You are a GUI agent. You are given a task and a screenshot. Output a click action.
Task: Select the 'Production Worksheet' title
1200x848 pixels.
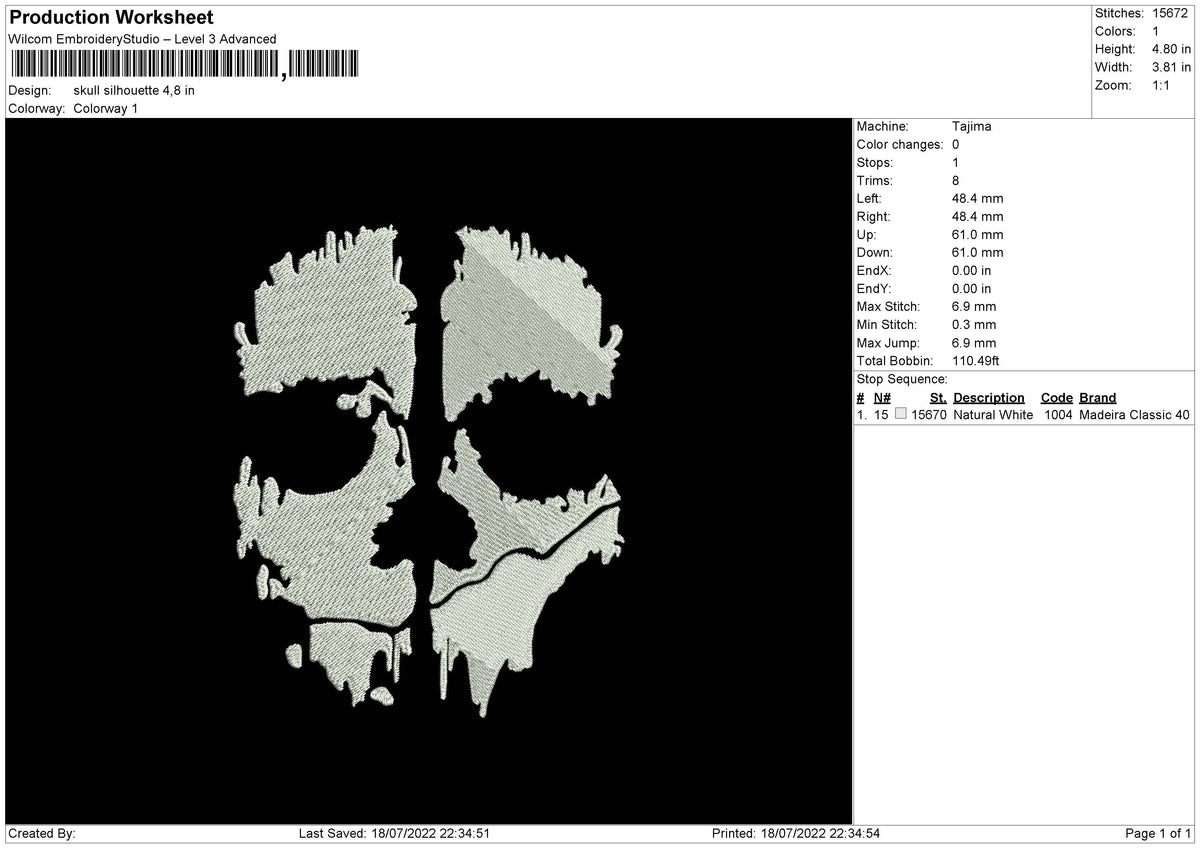click(x=111, y=18)
